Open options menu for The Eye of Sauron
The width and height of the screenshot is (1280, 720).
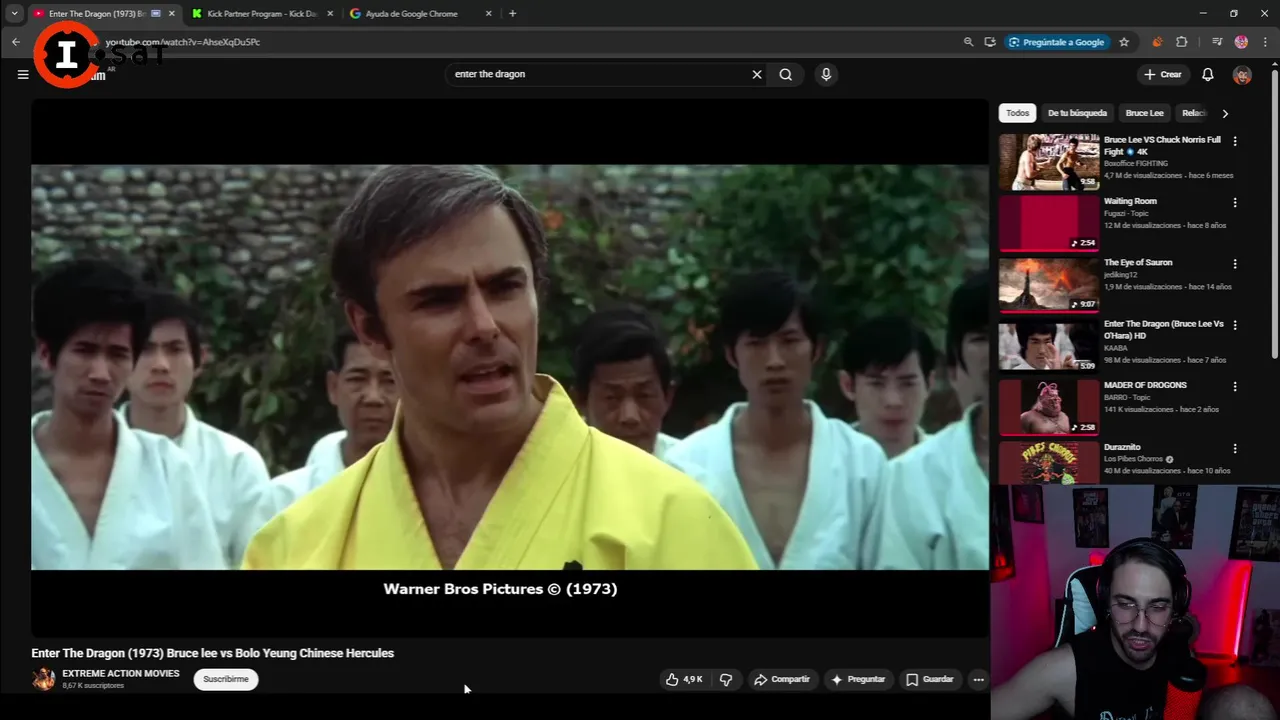(1235, 264)
